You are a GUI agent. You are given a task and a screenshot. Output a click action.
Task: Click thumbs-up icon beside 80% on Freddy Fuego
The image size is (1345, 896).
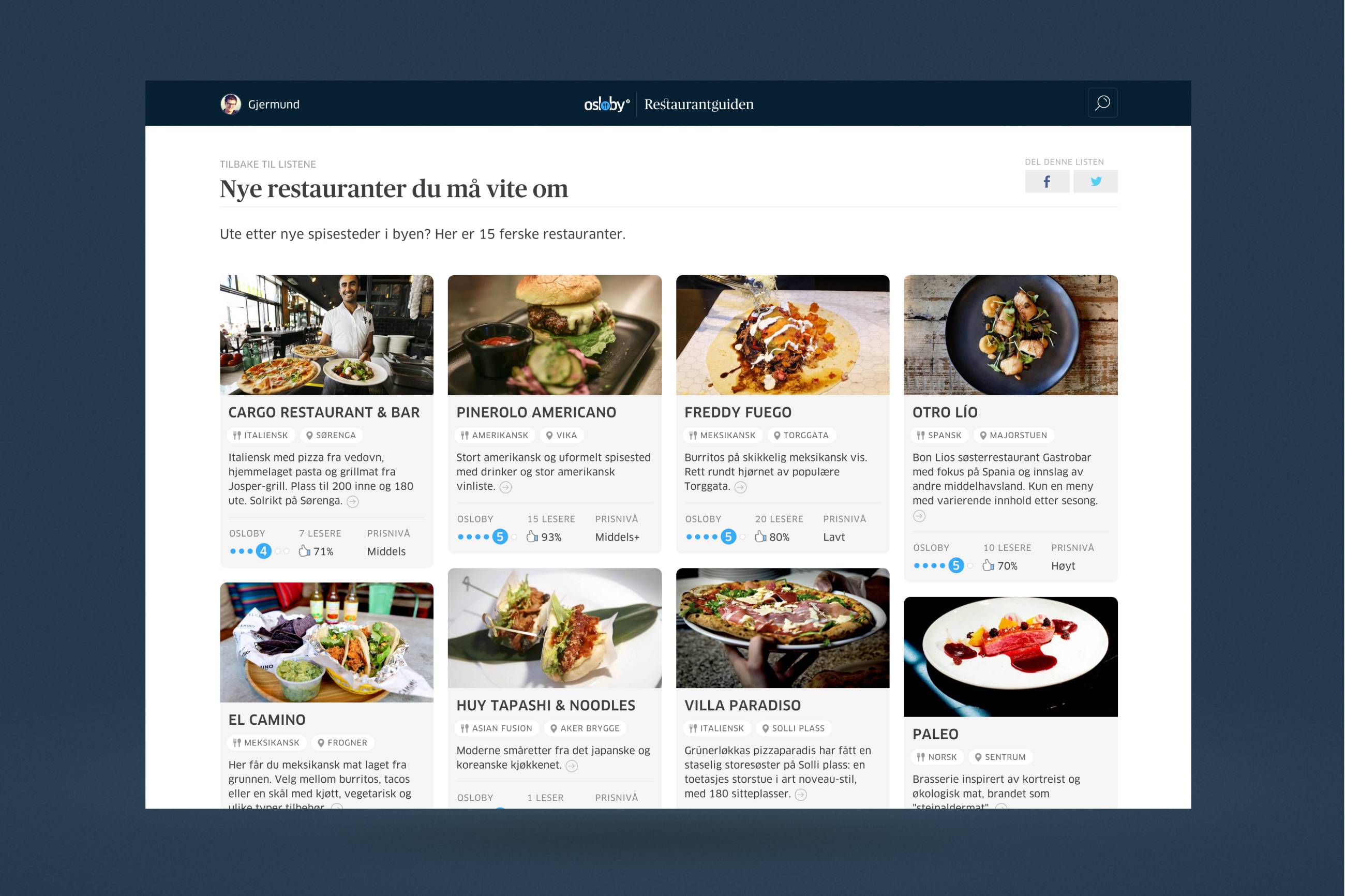[x=760, y=536]
